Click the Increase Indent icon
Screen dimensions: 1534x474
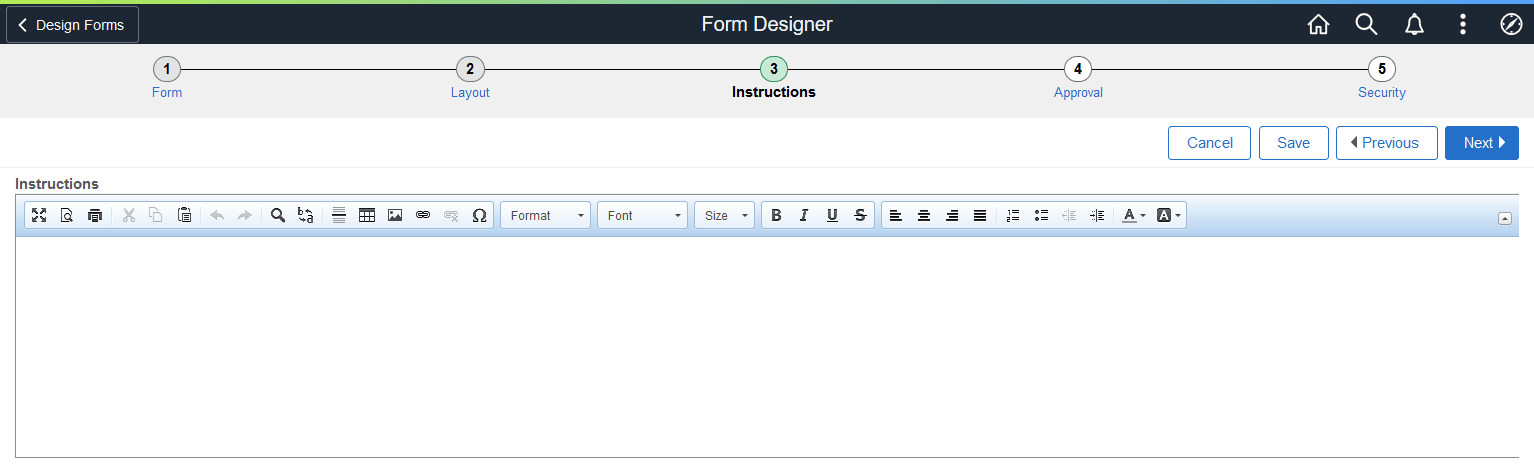(x=1097, y=215)
